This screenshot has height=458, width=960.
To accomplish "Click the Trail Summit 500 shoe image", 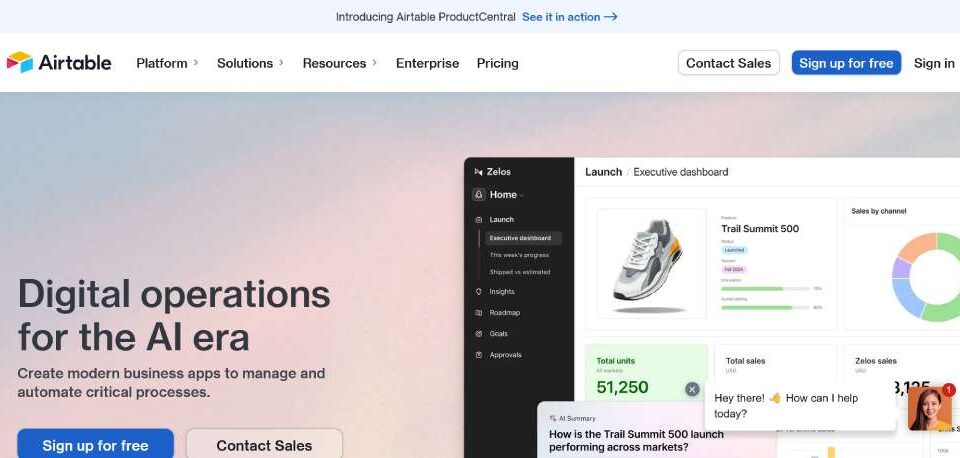I will tap(645, 264).
